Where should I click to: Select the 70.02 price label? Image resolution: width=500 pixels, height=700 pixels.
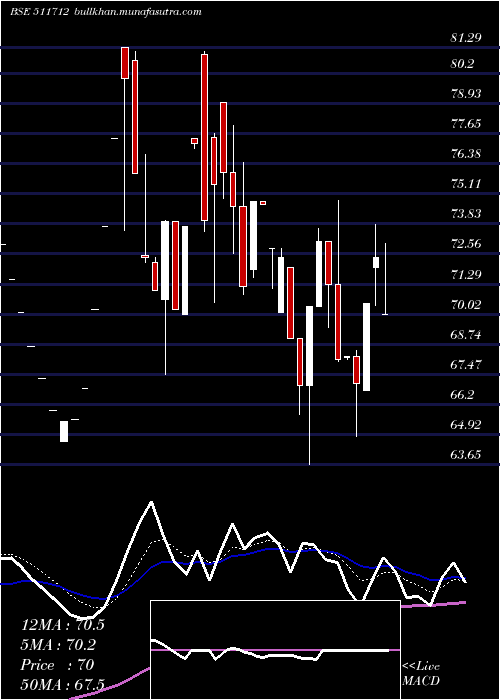coord(466,305)
